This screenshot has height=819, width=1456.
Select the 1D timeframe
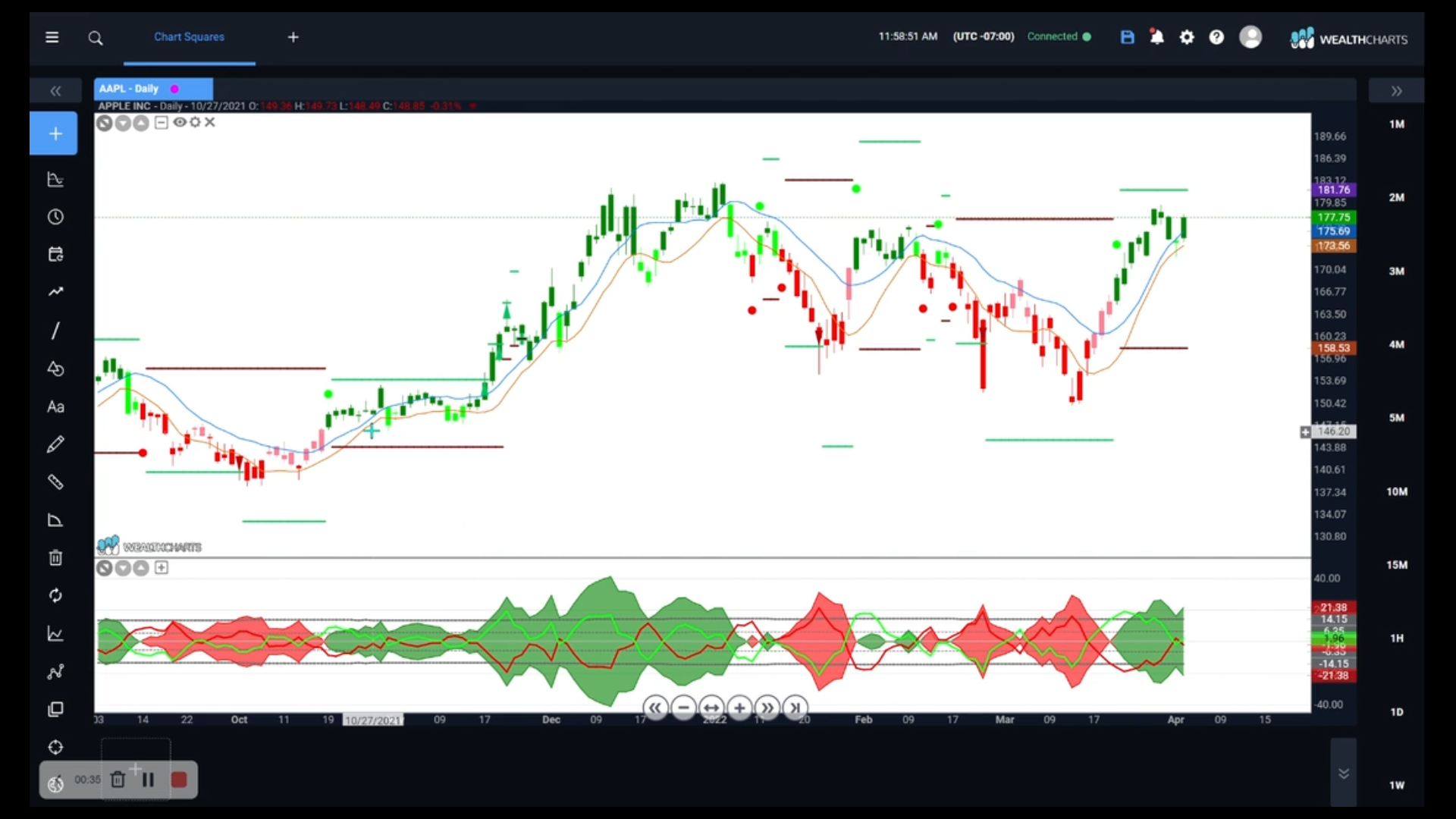1397,712
